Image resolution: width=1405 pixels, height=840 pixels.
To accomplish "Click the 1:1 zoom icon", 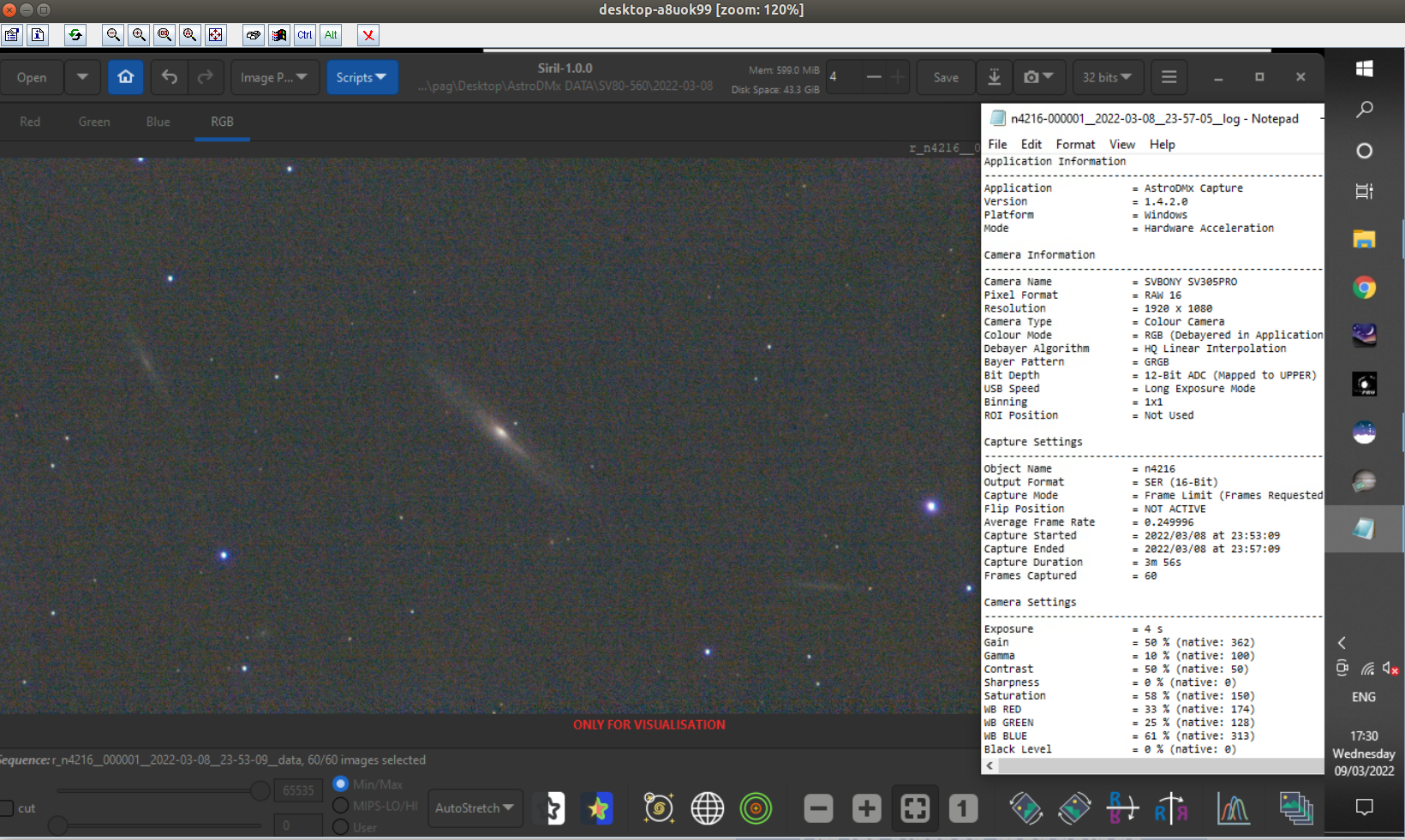I will [x=963, y=807].
